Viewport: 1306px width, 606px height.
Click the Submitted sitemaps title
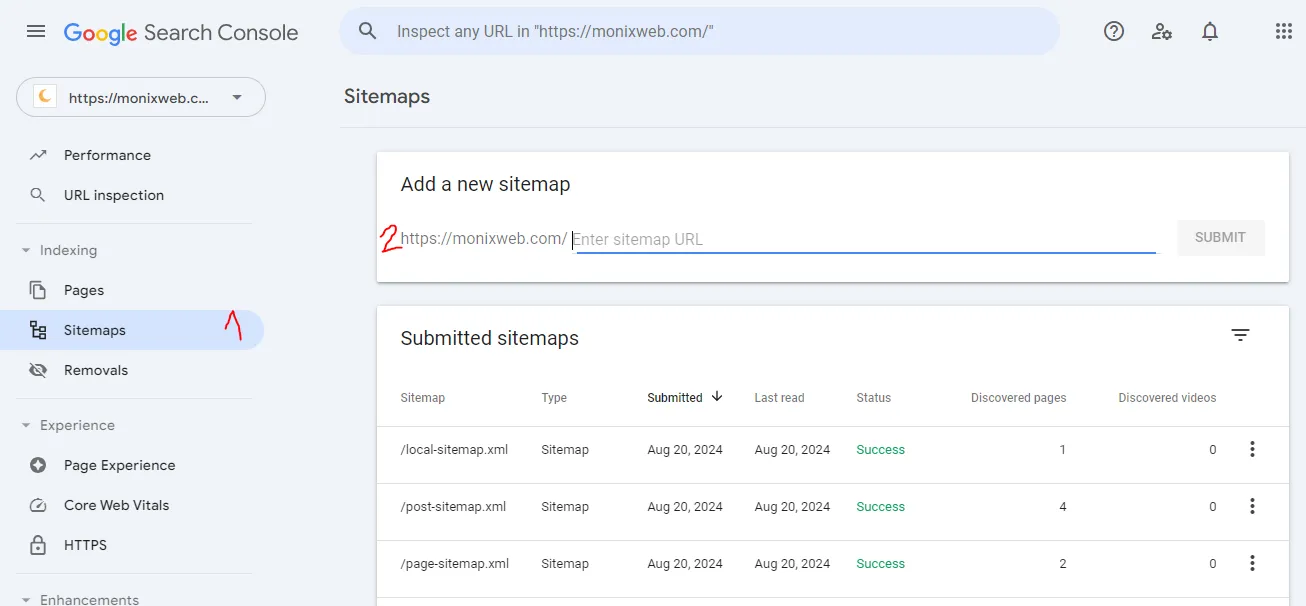(489, 338)
